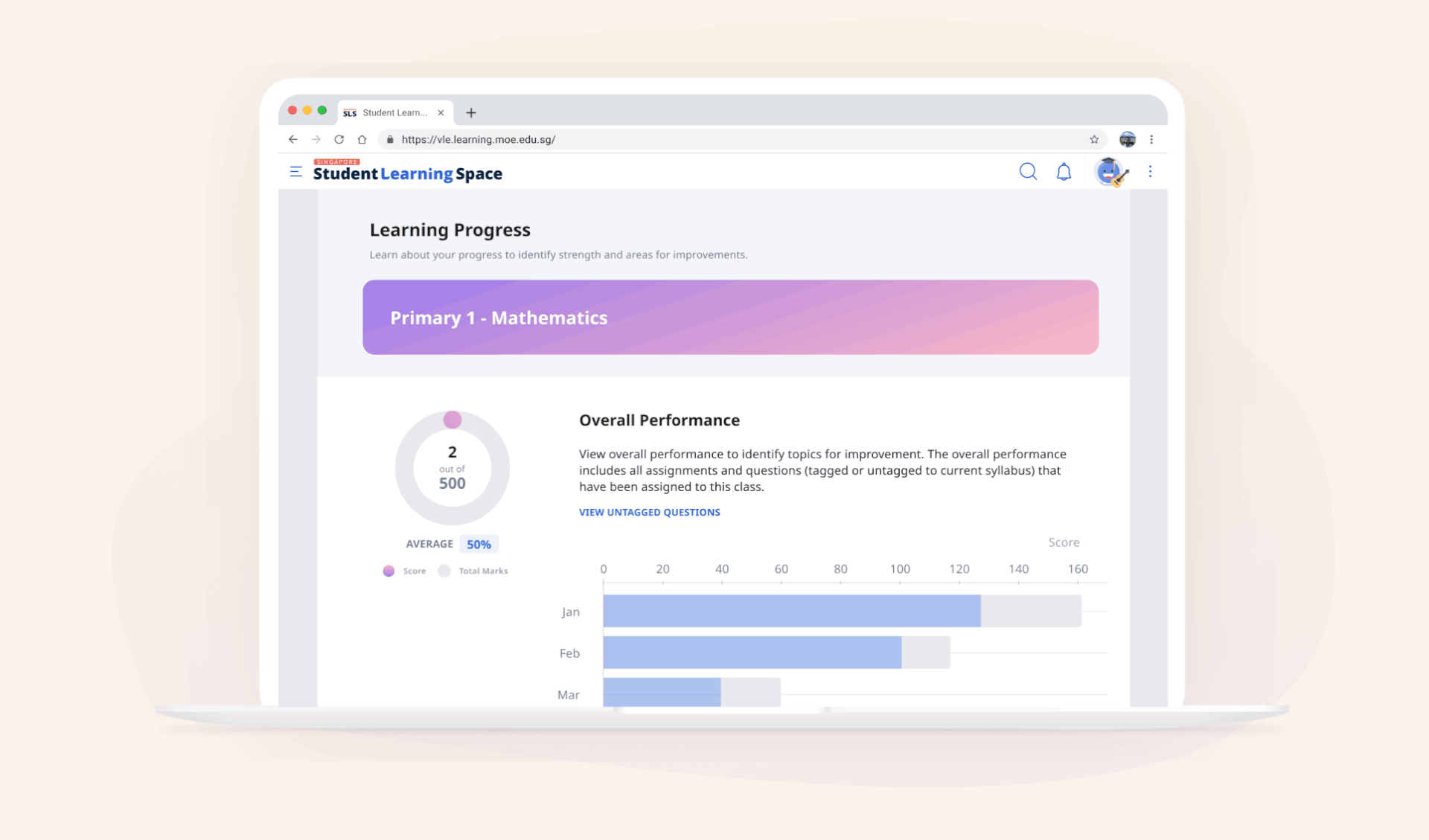Click the browser forward arrow
1429x840 pixels.
click(316, 139)
